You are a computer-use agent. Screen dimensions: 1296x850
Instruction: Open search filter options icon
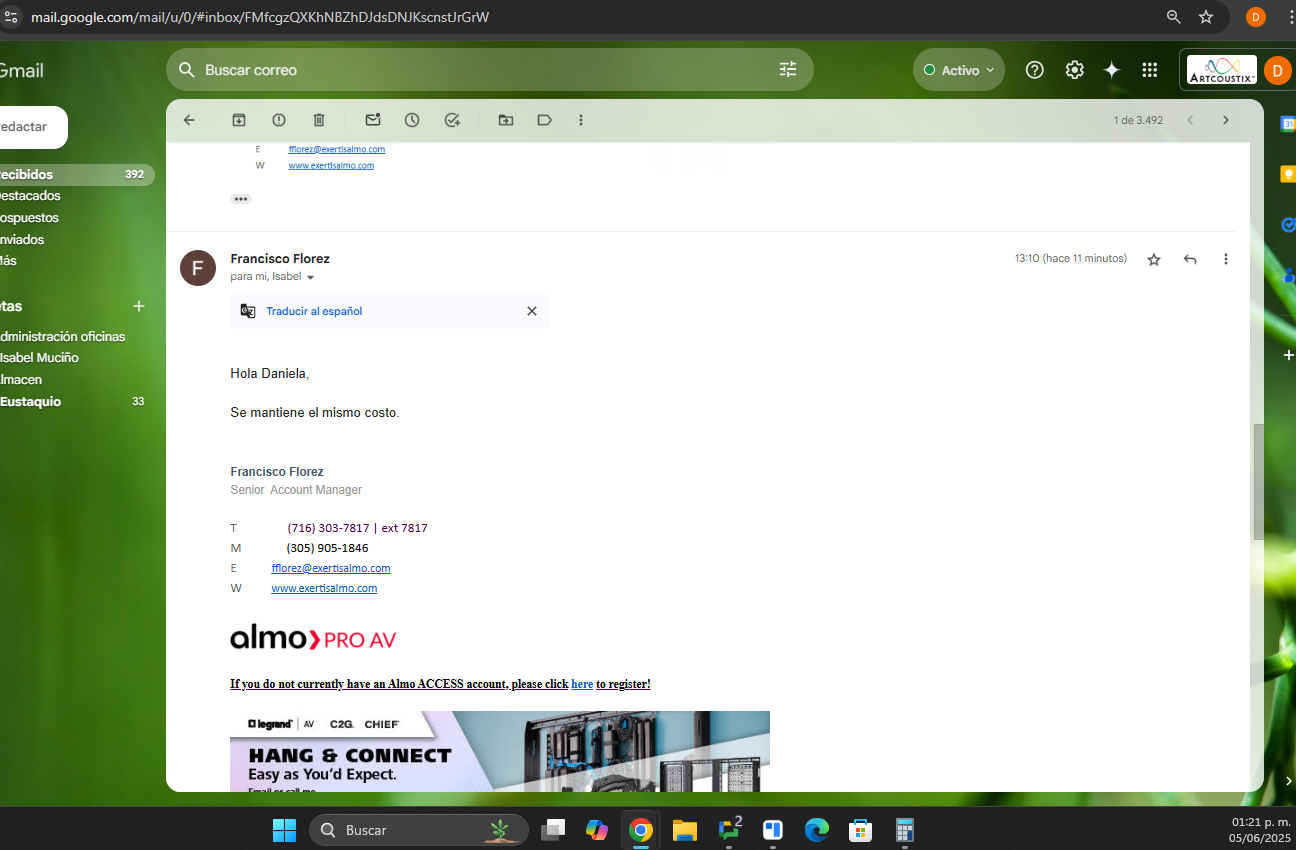788,70
